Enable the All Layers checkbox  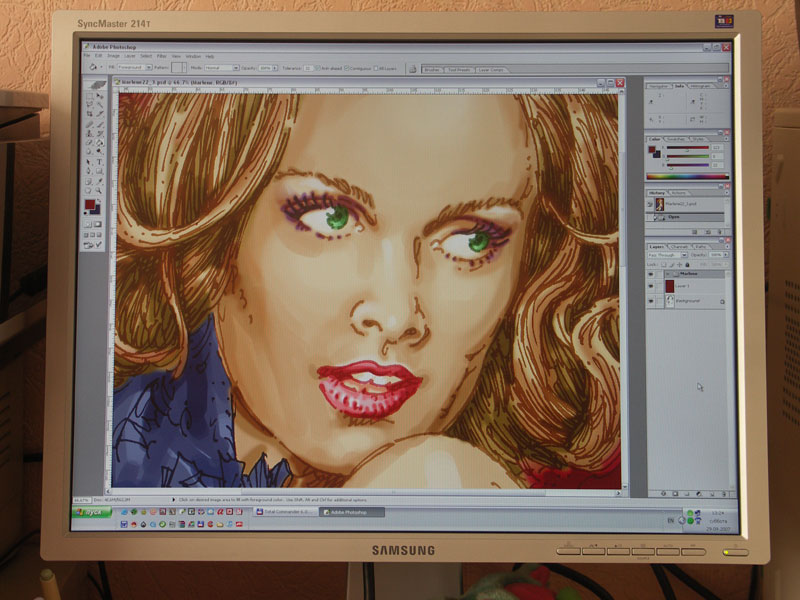376,68
